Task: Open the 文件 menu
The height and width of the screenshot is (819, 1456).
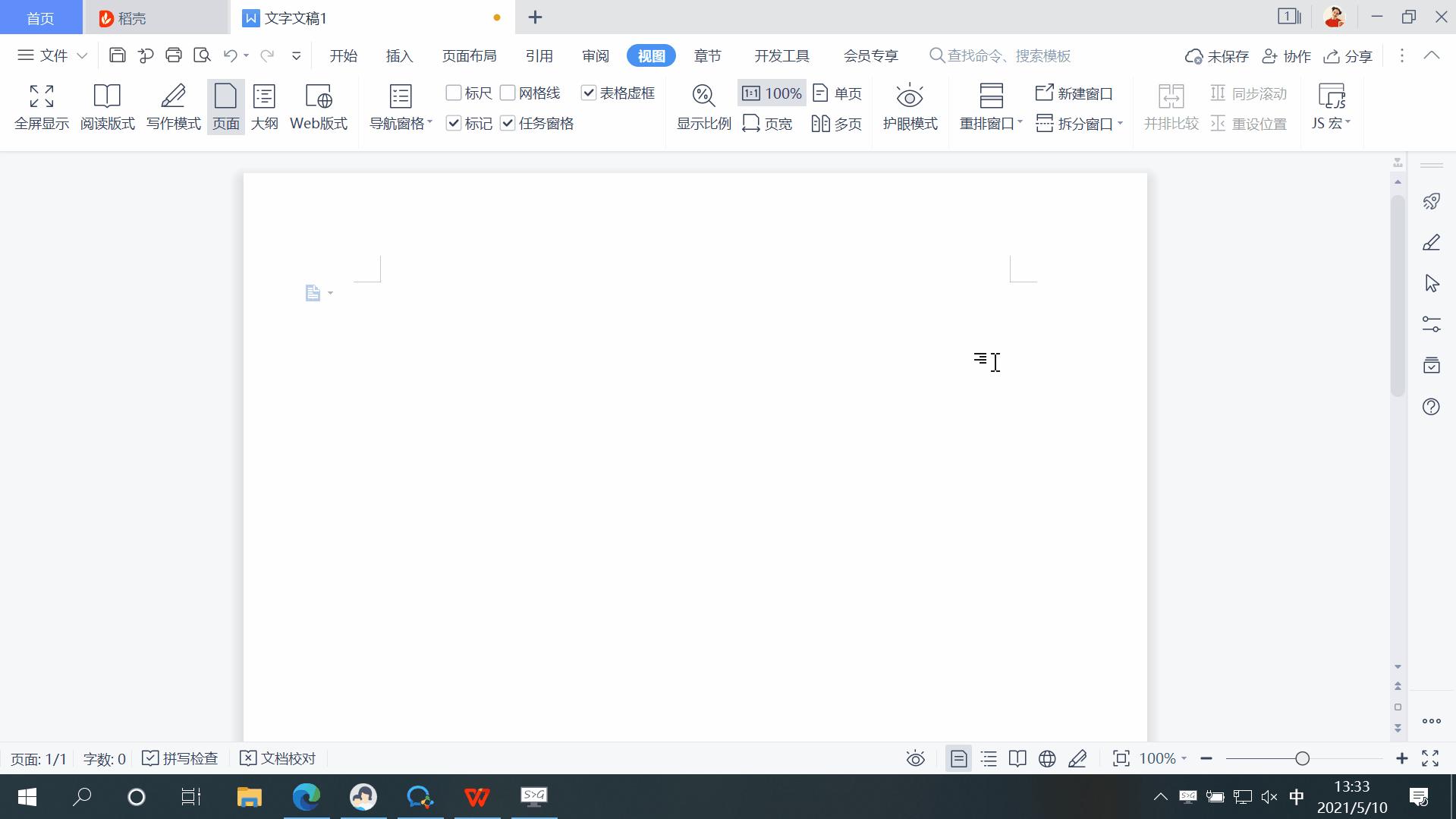Action: (x=49, y=55)
